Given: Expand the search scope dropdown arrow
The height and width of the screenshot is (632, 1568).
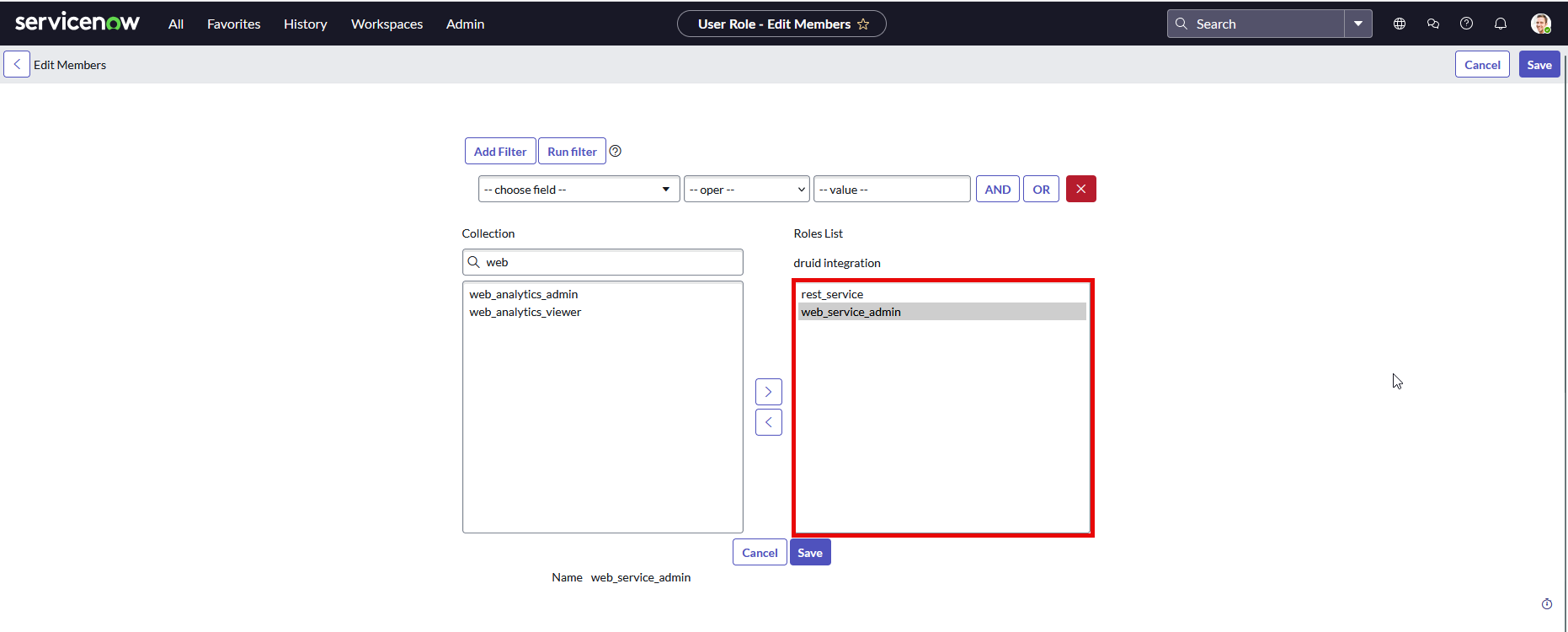Looking at the screenshot, I should pos(1358,24).
